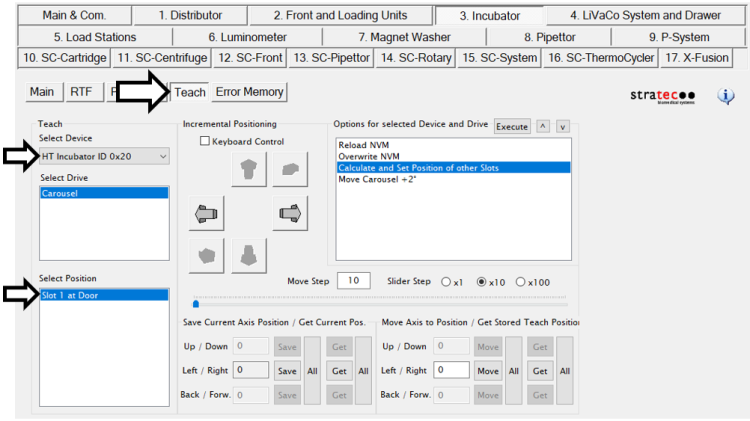
Task: Click the Execute button
Action: [512, 126]
